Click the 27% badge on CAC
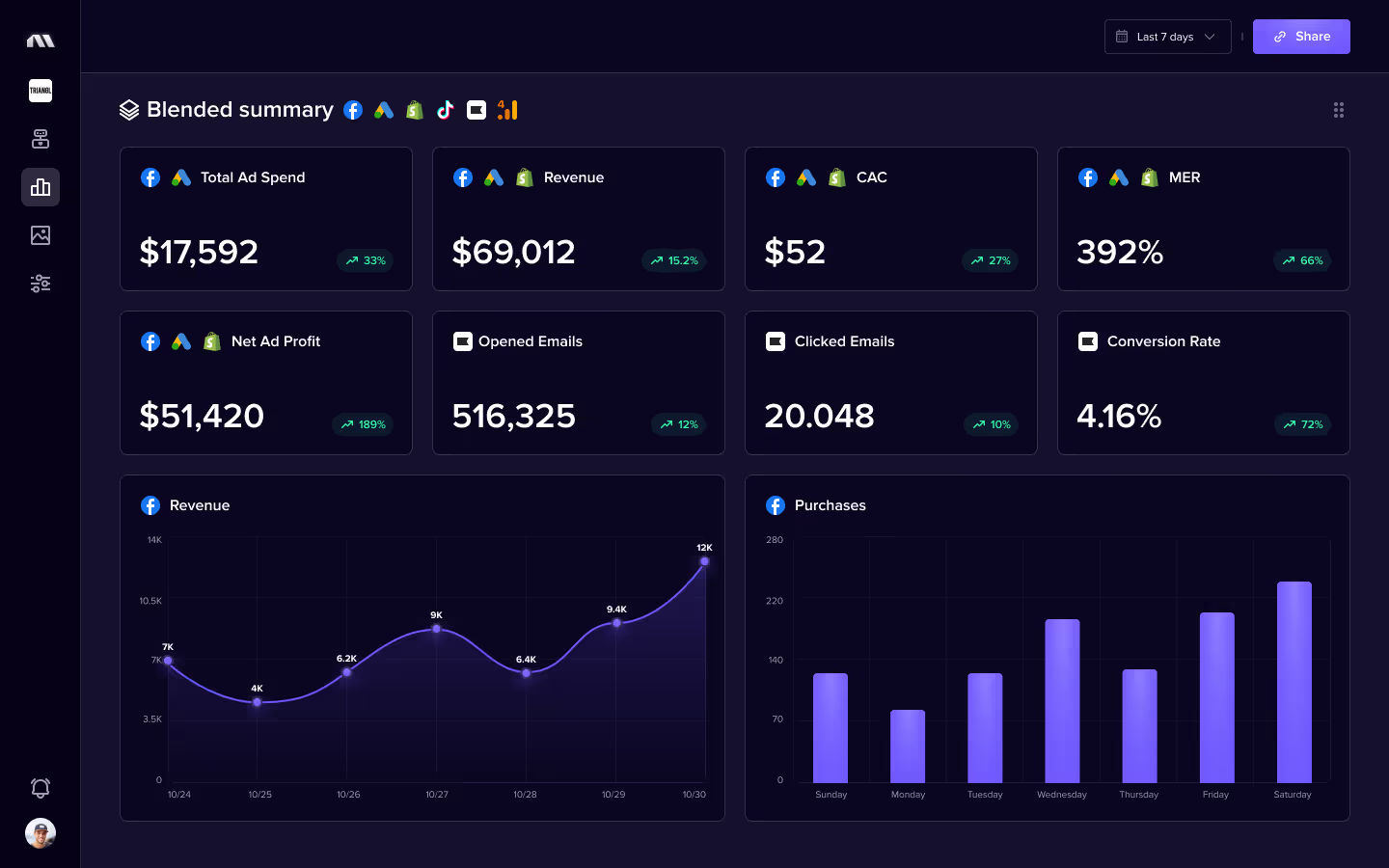Image resolution: width=1389 pixels, height=868 pixels. pos(991,260)
